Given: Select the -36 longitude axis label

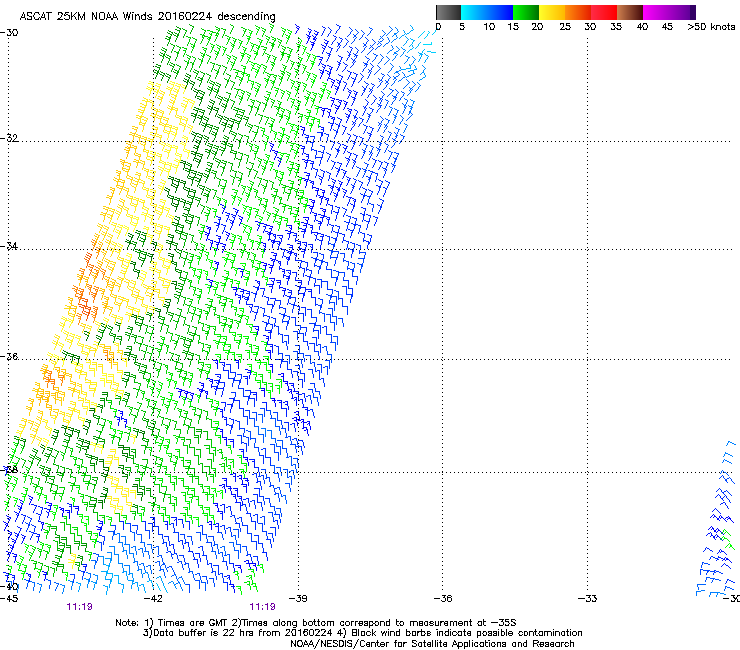Looking at the screenshot, I should [x=443, y=599].
